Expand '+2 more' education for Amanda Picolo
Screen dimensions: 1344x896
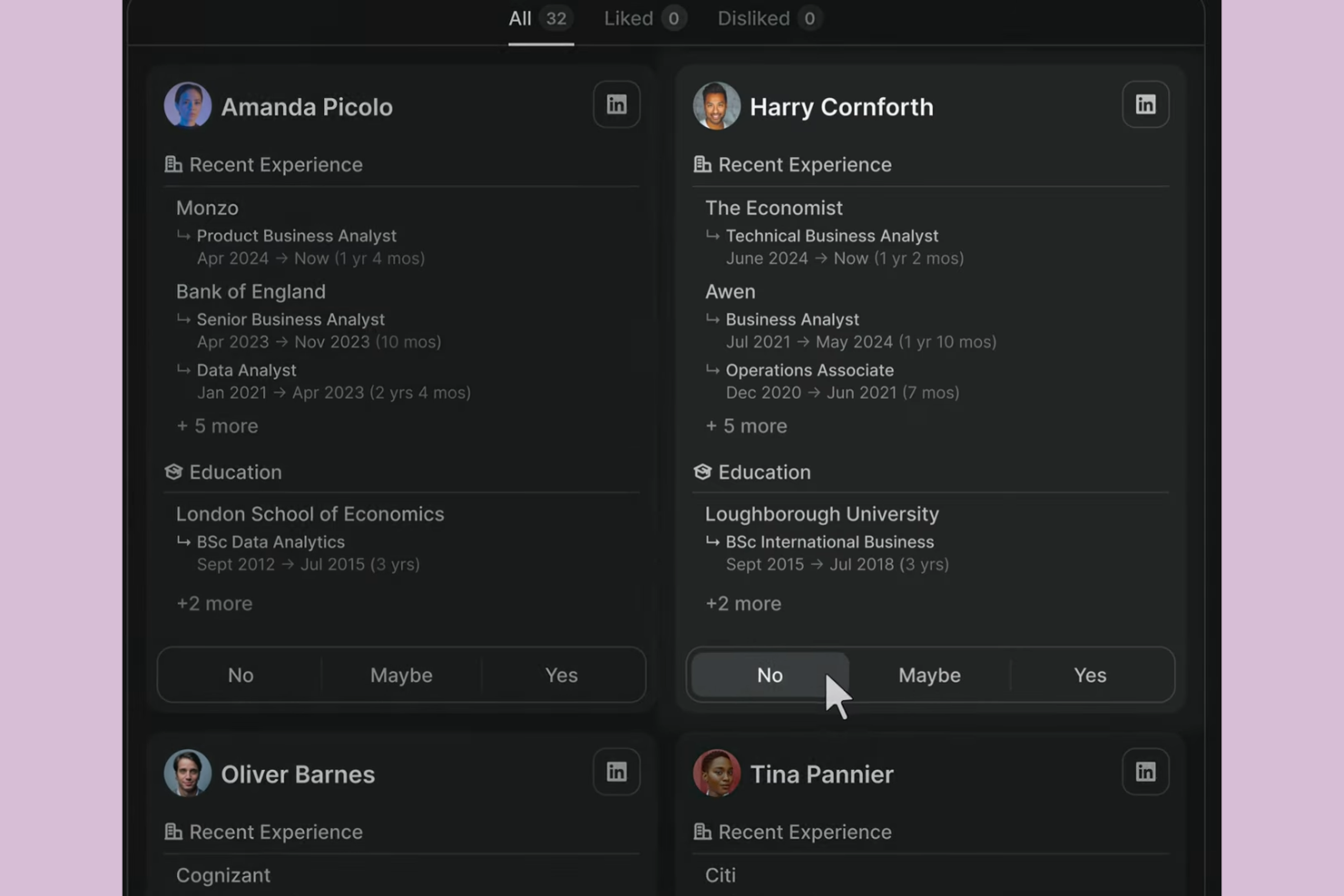click(214, 604)
